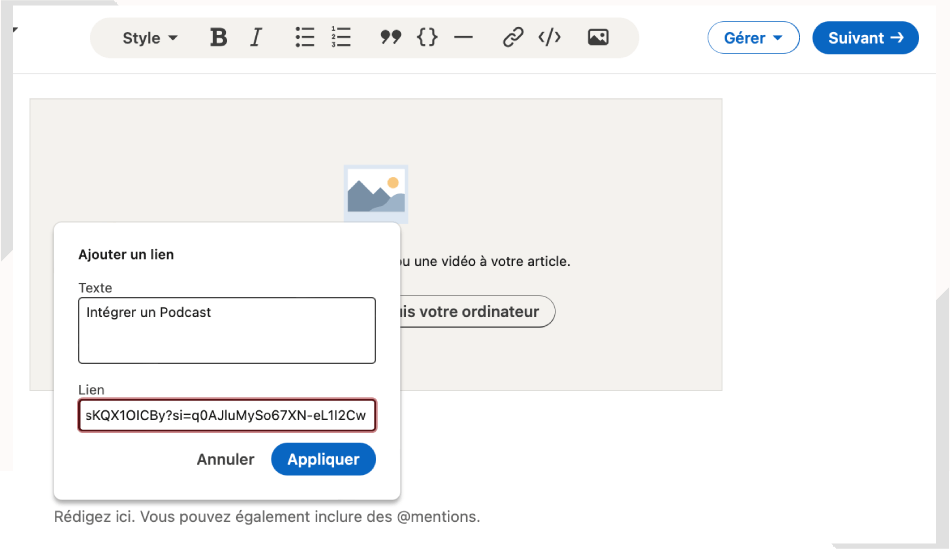Focus the Lien URL input field

pyautogui.click(x=227, y=415)
